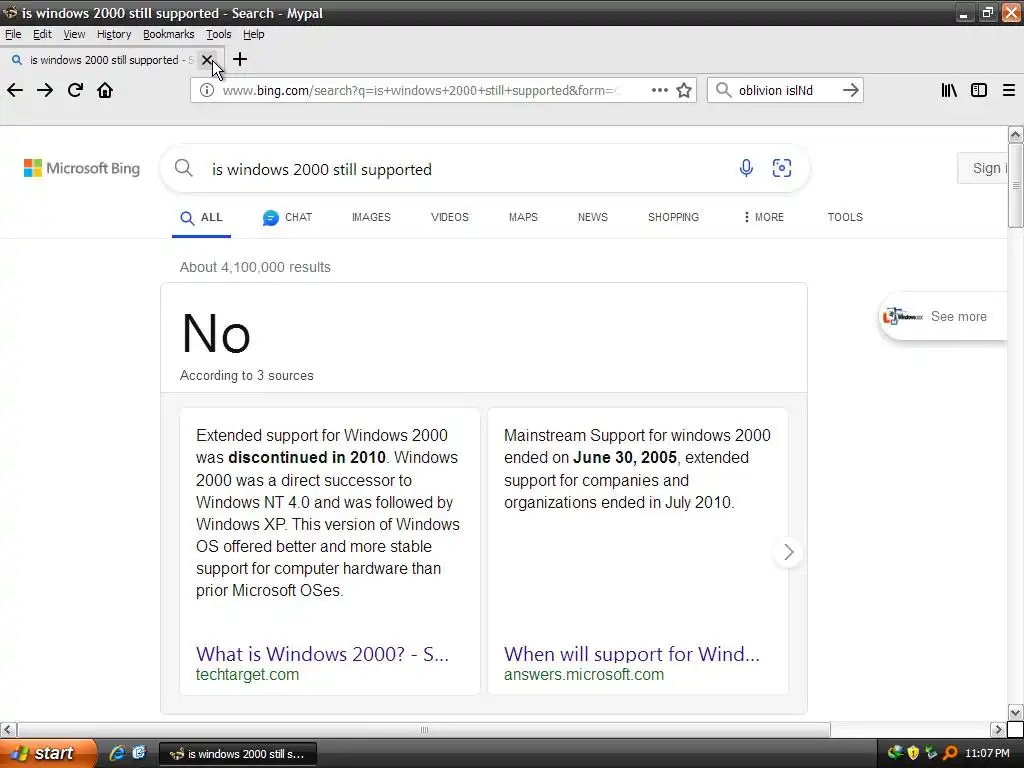Viewport: 1024px width, 768px height.
Task: Click the 'oblivion islNd' search box
Action: click(x=785, y=90)
